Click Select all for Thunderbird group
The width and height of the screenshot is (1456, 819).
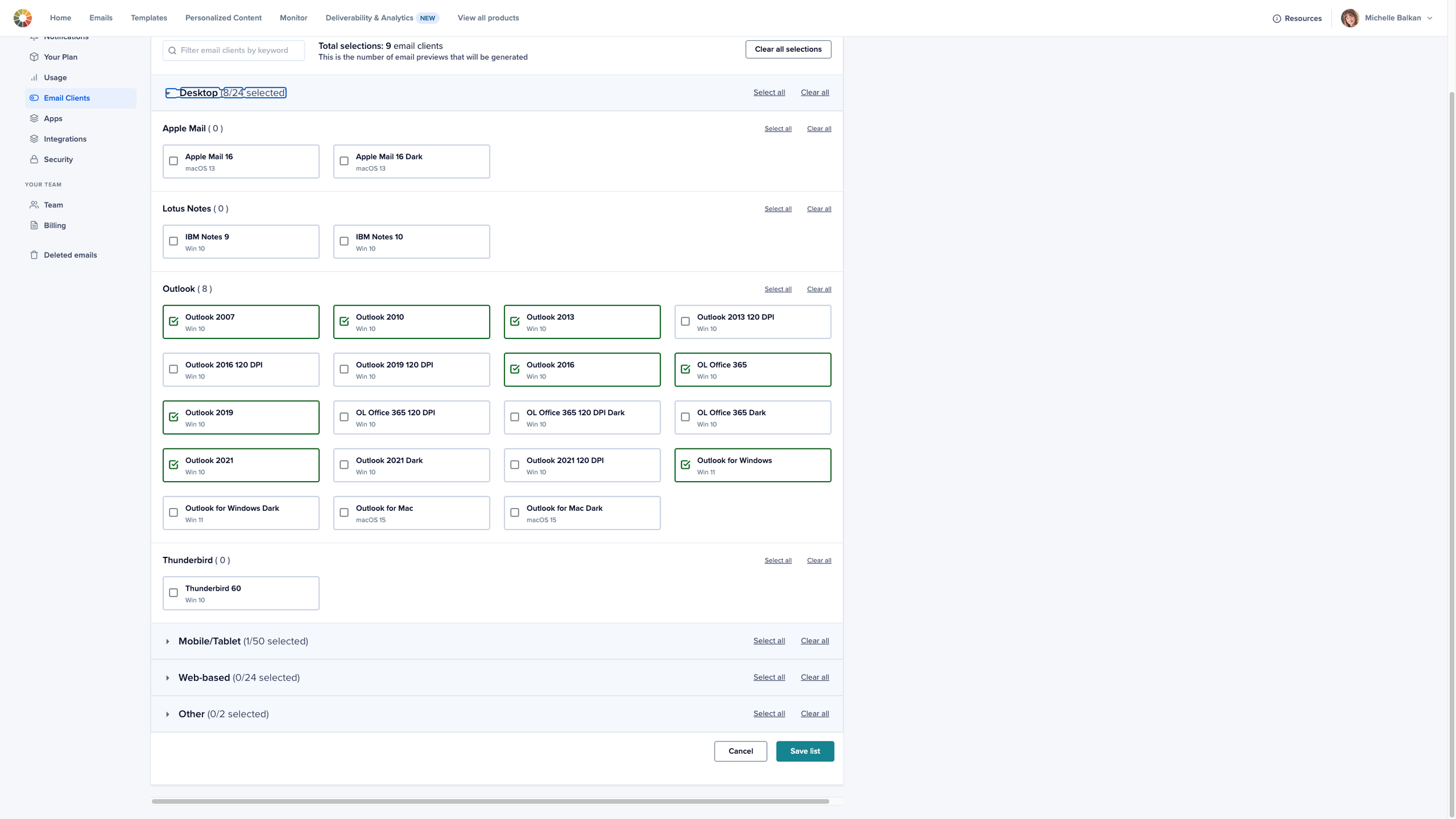click(778, 560)
